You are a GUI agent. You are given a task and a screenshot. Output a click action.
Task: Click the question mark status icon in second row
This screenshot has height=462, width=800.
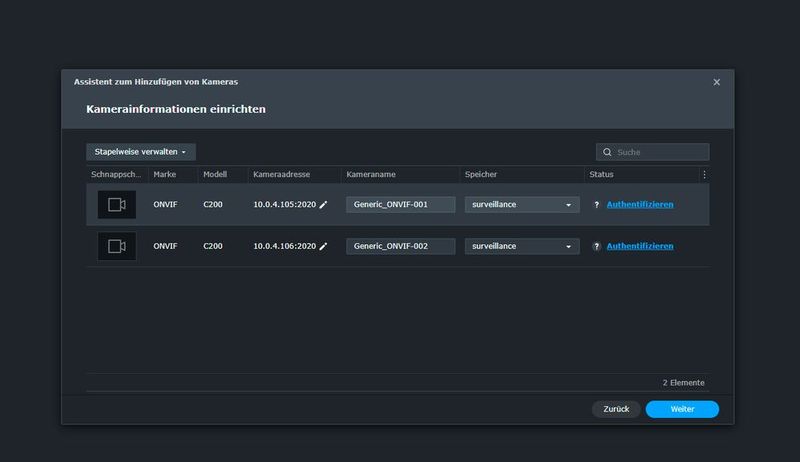point(597,246)
